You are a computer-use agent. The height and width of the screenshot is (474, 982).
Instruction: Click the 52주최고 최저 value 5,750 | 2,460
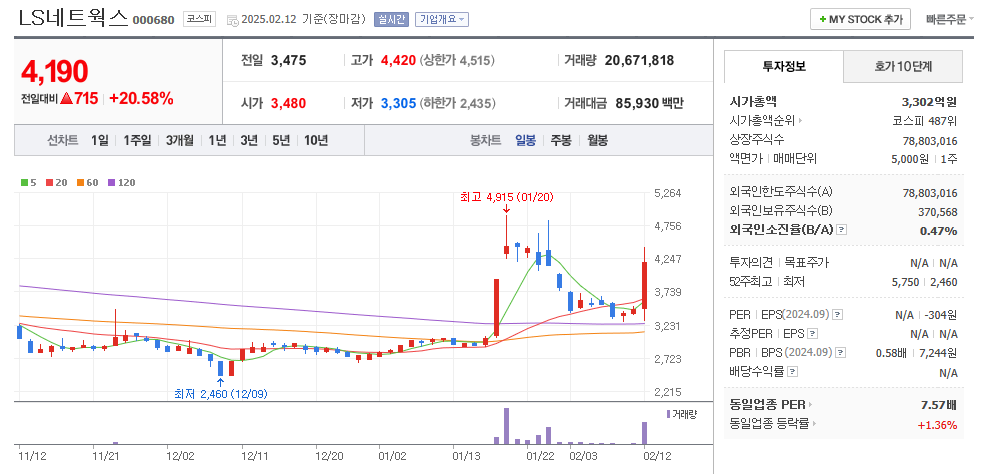point(923,282)
